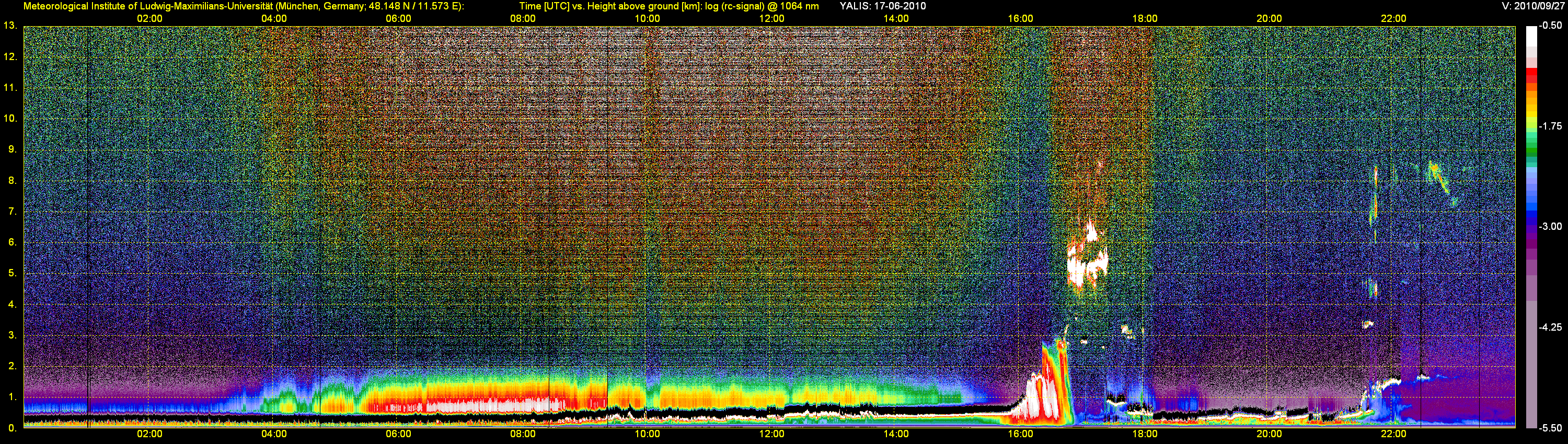
Task: Click height axis label '9.'
Action: 12,149
